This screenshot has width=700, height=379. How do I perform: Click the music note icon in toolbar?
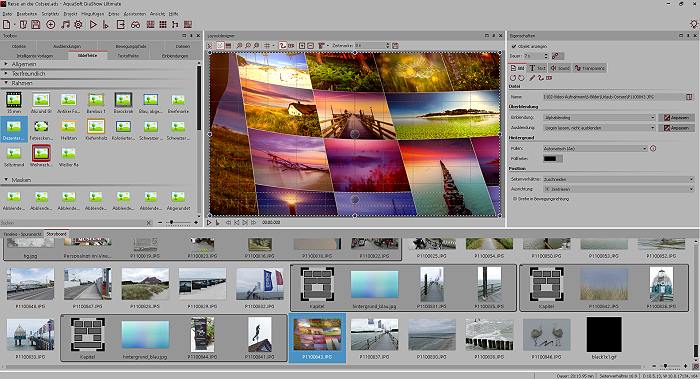(65, 25)
